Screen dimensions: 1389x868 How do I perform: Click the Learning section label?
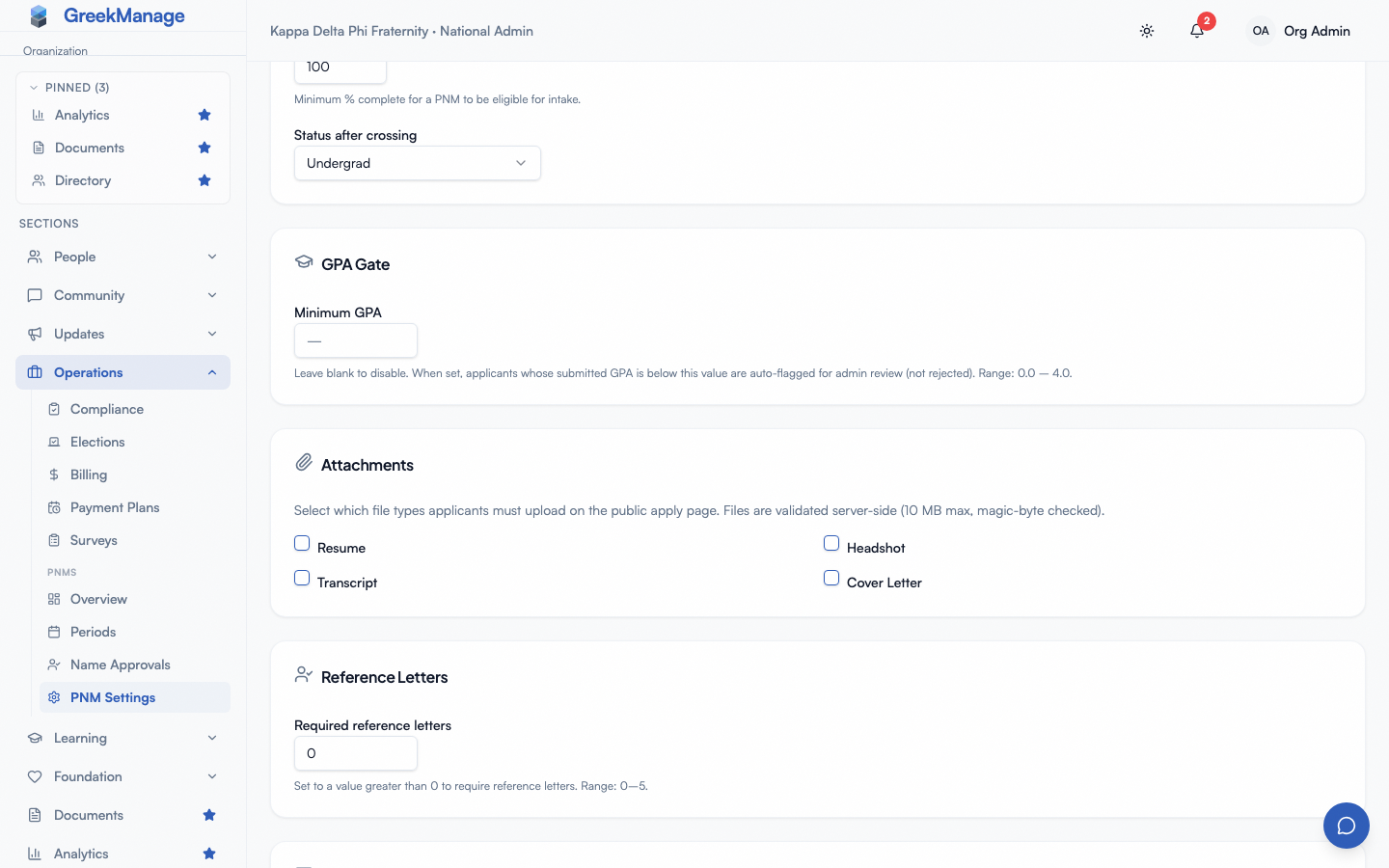click(80, 738)
